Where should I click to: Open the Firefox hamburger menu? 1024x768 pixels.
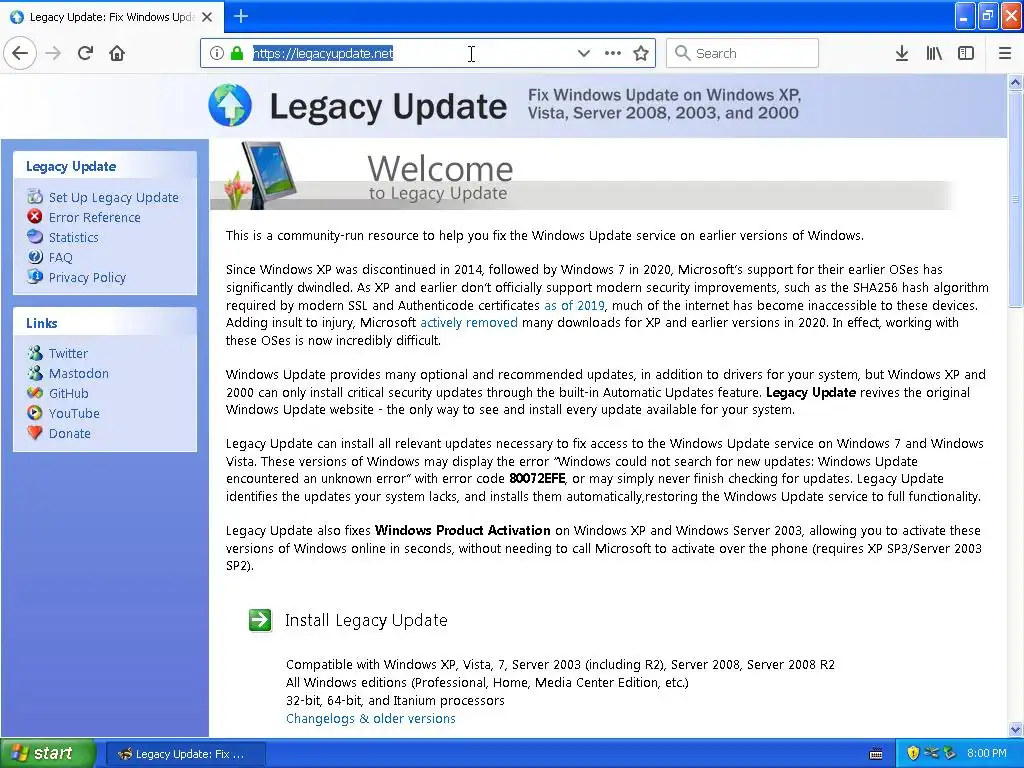[x=1004, y=53]
